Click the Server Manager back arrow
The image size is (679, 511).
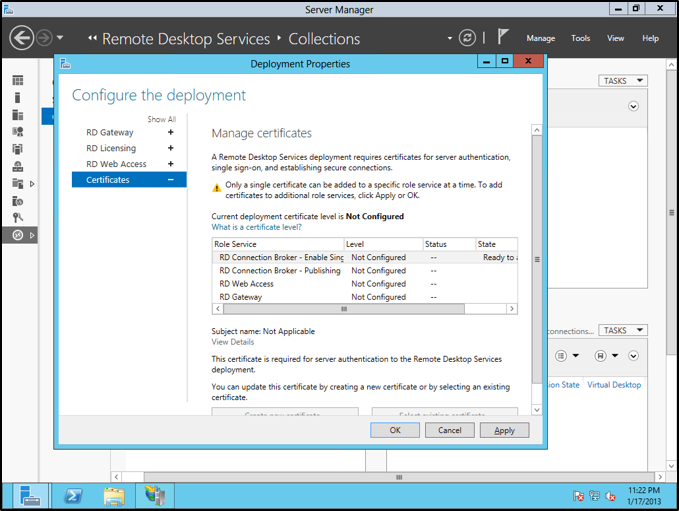click(22, 38)
